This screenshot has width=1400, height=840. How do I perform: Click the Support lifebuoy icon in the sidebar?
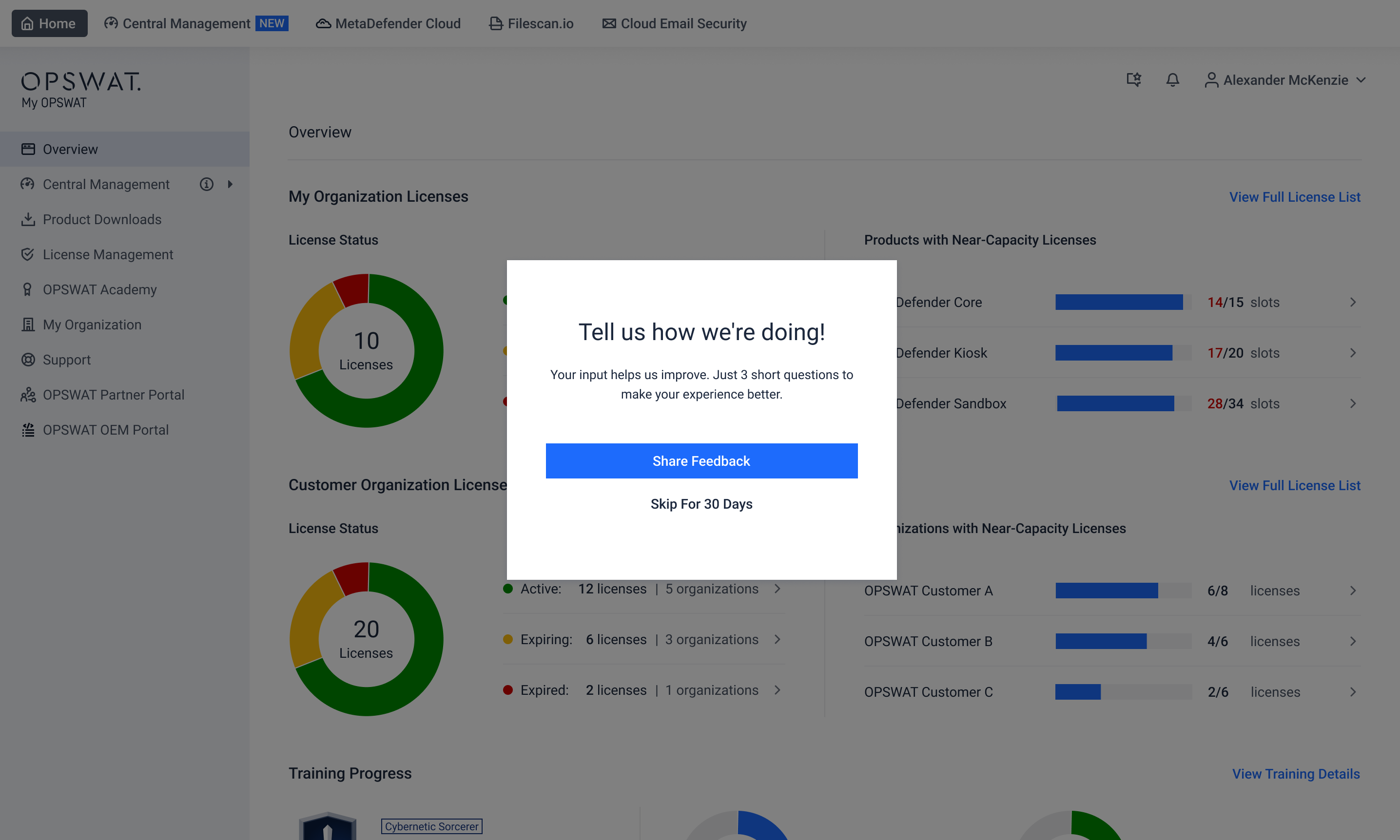pos(28,360)
